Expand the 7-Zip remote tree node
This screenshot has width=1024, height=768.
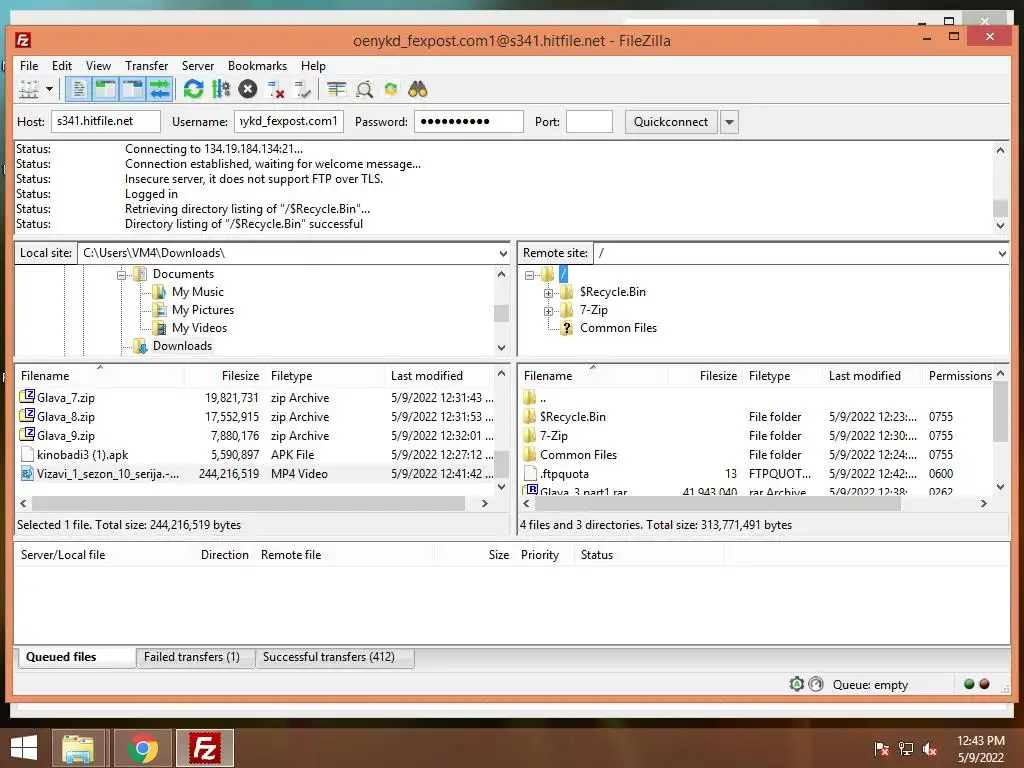549,311
